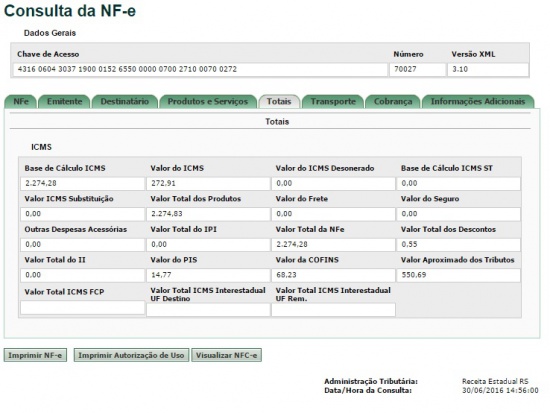Open the Informações Adicionais tab
Viewport: 550px width, 413px height.
478,101
